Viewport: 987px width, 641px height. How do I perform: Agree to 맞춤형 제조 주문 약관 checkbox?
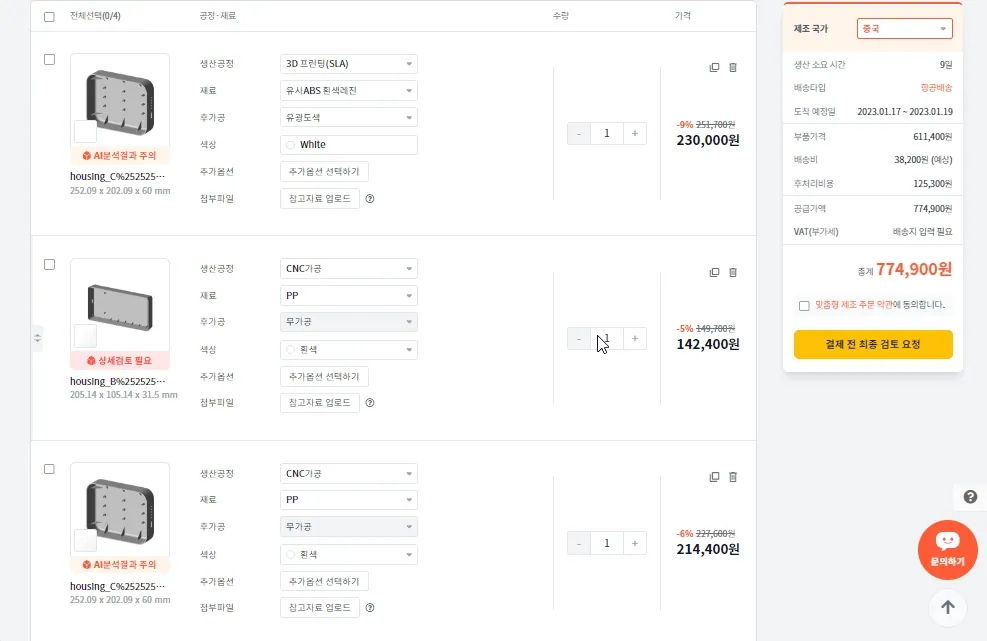tap(804, 305)
